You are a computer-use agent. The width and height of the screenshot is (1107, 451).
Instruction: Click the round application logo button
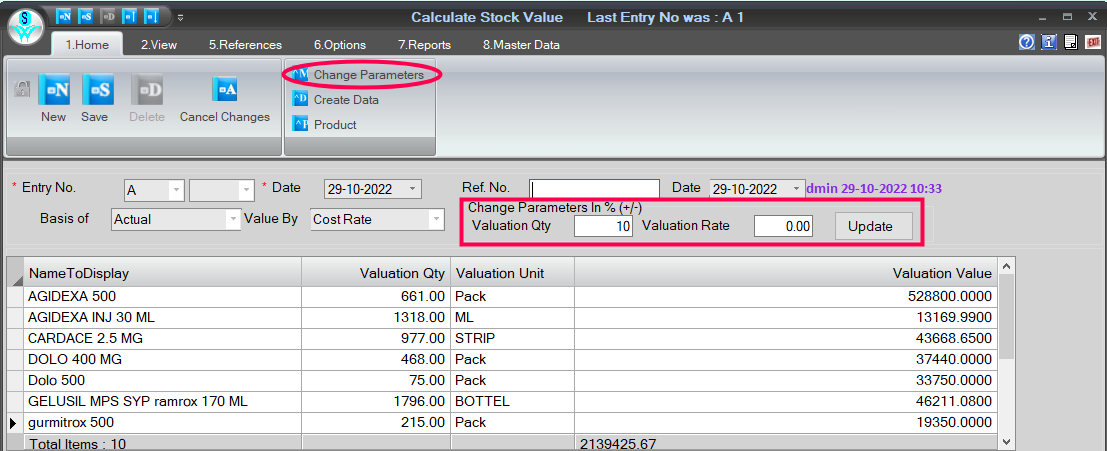(25, 27)
